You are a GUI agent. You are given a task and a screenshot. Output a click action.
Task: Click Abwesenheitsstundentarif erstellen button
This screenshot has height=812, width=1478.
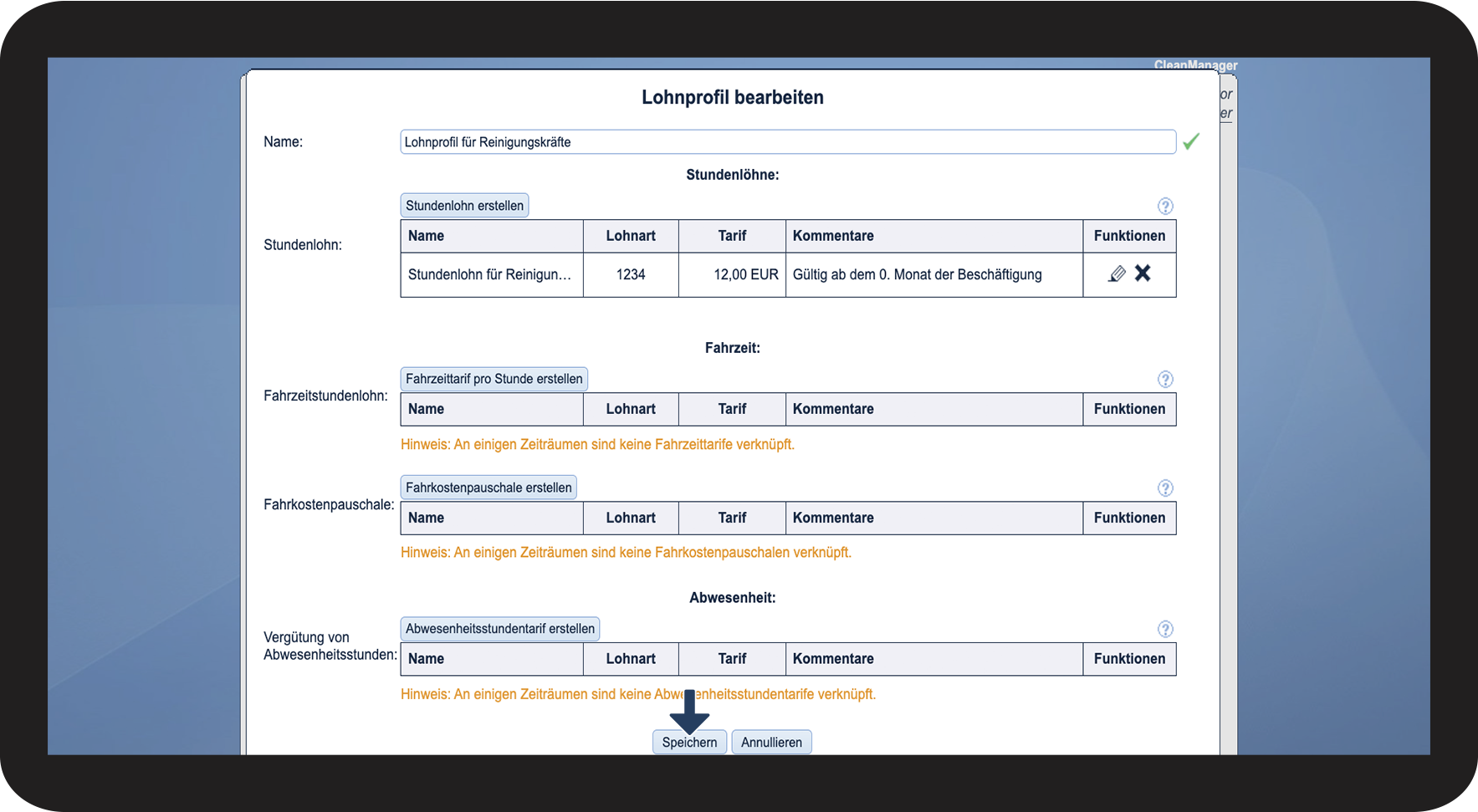point(500,629)
